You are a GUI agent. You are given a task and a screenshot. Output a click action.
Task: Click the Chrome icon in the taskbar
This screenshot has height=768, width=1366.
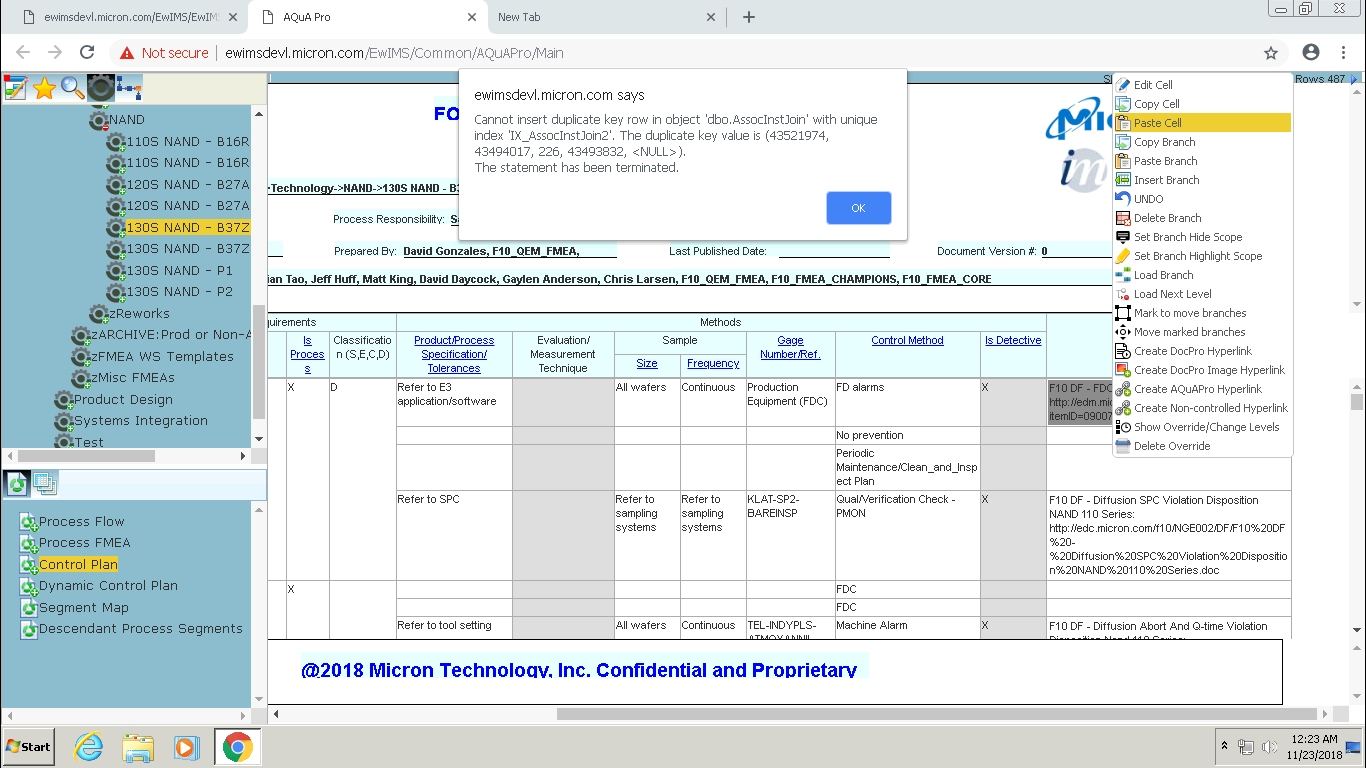[x=237, y=747]
